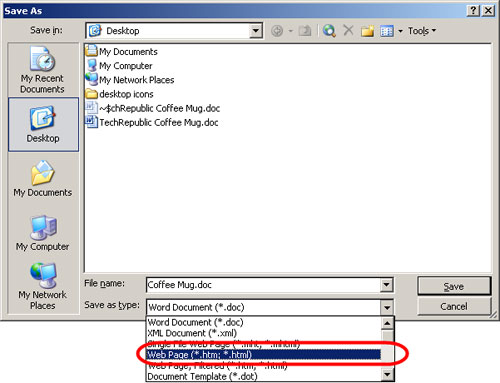The image size is (500, 383).
Task: Open the Views menu arrow
Action: pyautogui.click(x=400, y=31)
